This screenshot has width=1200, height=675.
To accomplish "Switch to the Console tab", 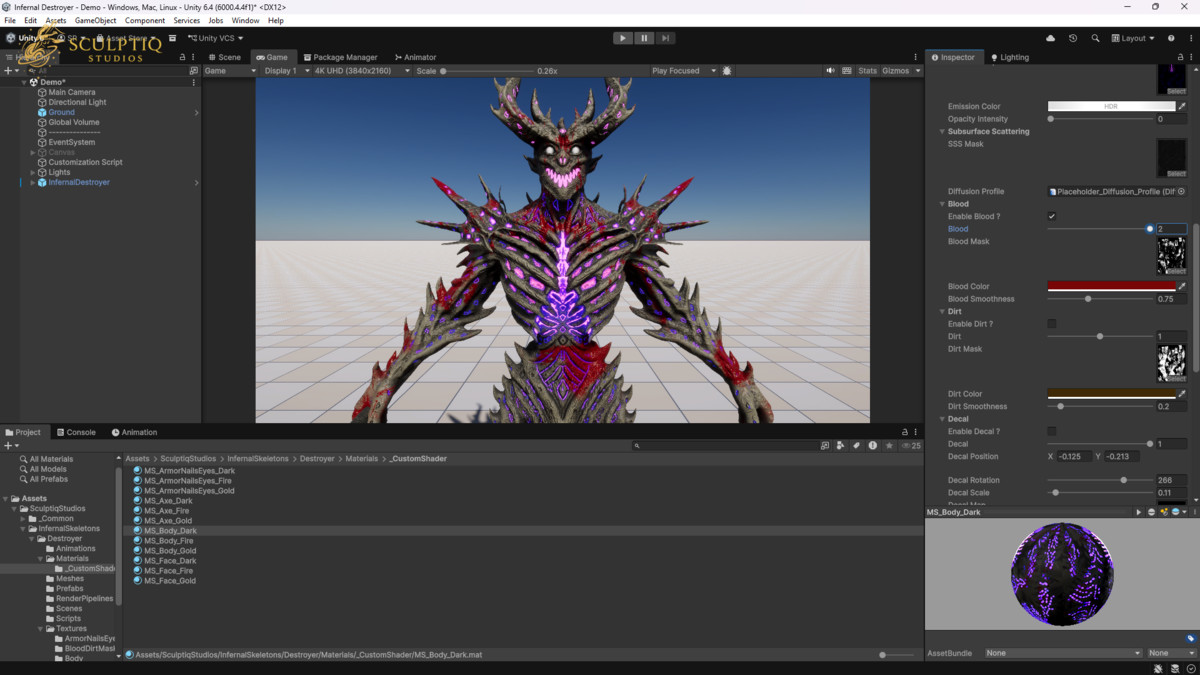I will 76,432.
